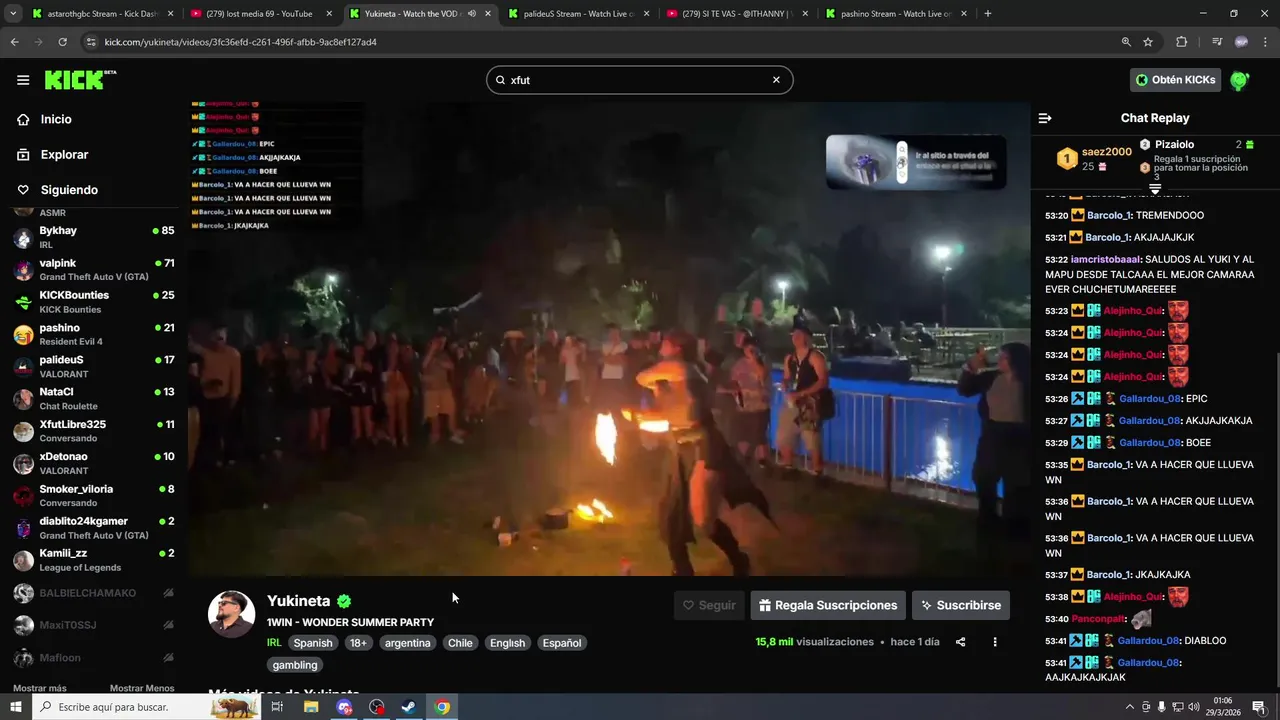Open Siguiendo in the sidebar
The width and height of the screenshot is (1280, 720).
point(69,190)
